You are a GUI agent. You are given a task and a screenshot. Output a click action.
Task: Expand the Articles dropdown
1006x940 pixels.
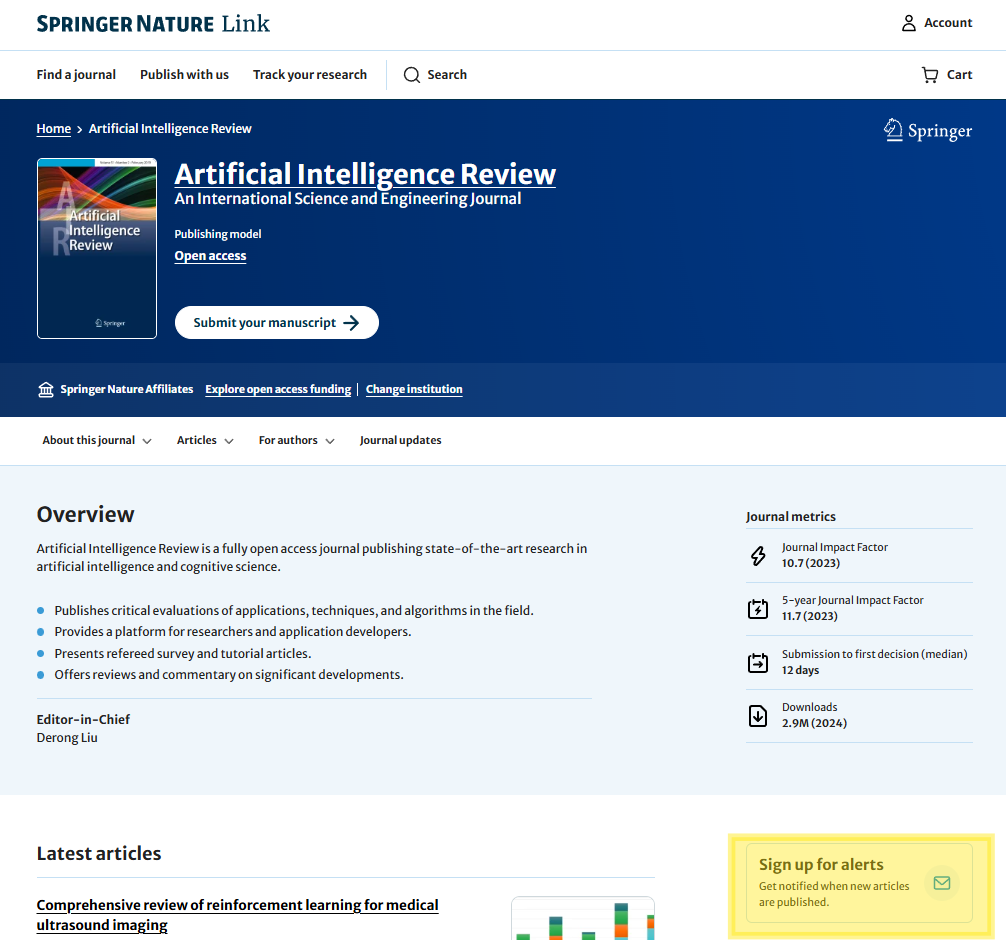tap(205, 440)
